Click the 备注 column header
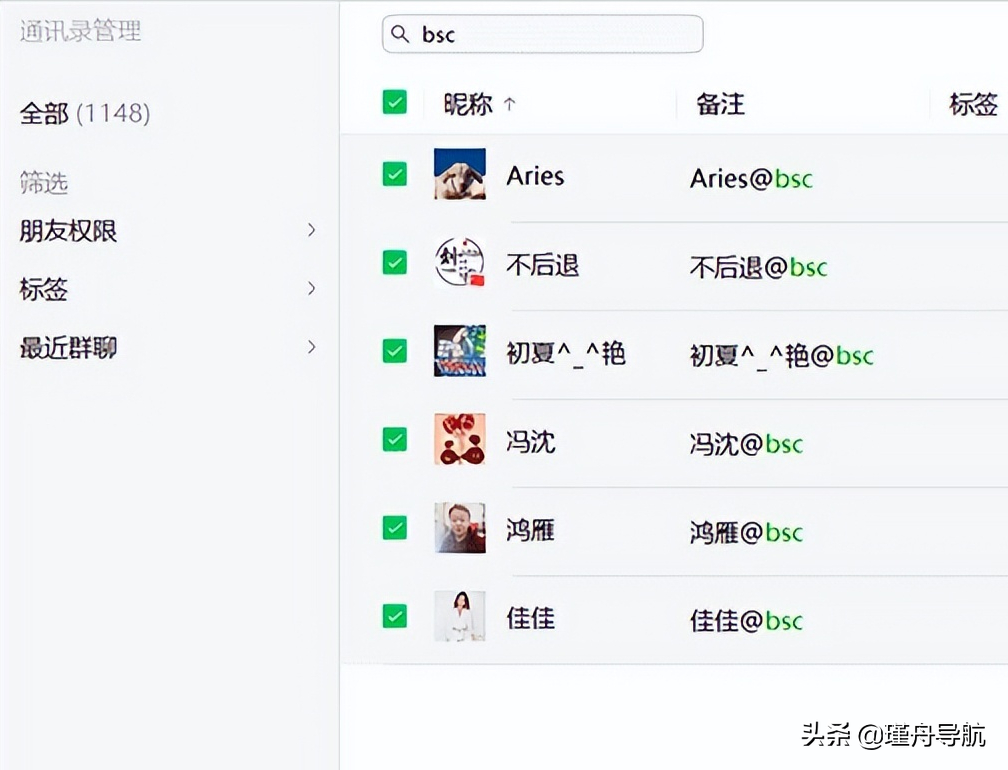The width and height of the screenshot is (1008, 770). (x=720, y=104)
